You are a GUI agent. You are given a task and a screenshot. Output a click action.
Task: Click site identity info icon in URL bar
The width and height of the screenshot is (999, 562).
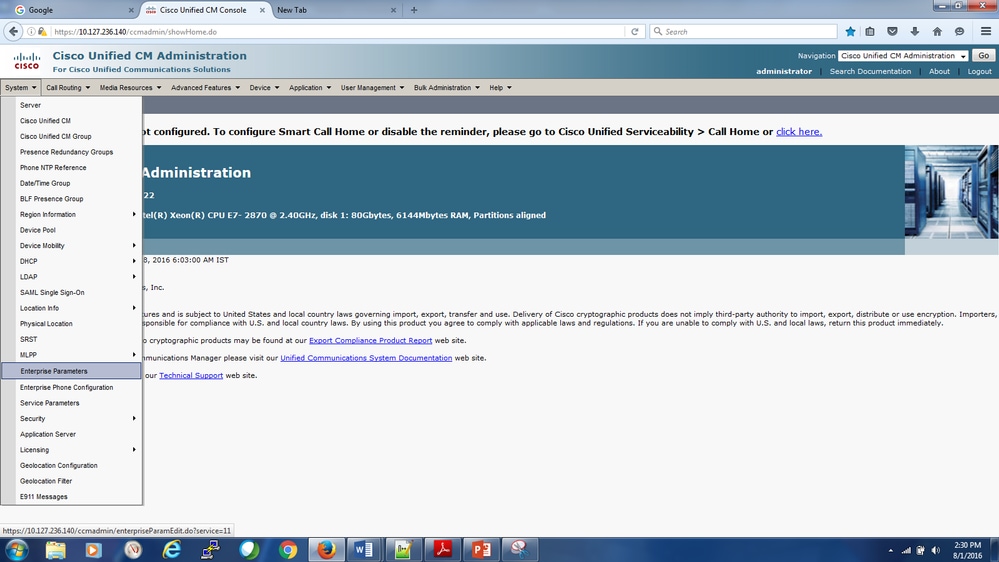(x=31, y=31)
